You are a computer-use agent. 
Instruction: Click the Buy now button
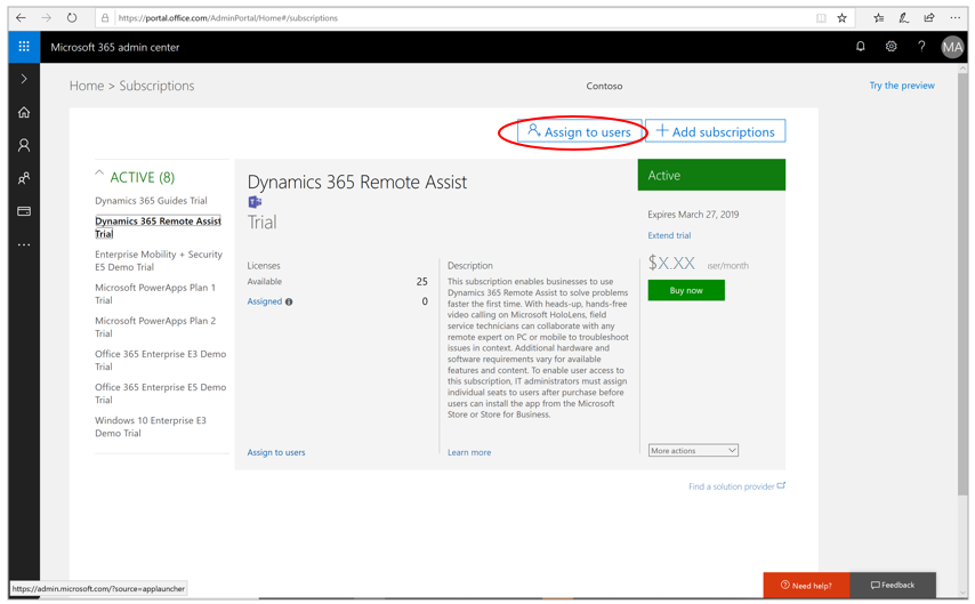point(686,290)
